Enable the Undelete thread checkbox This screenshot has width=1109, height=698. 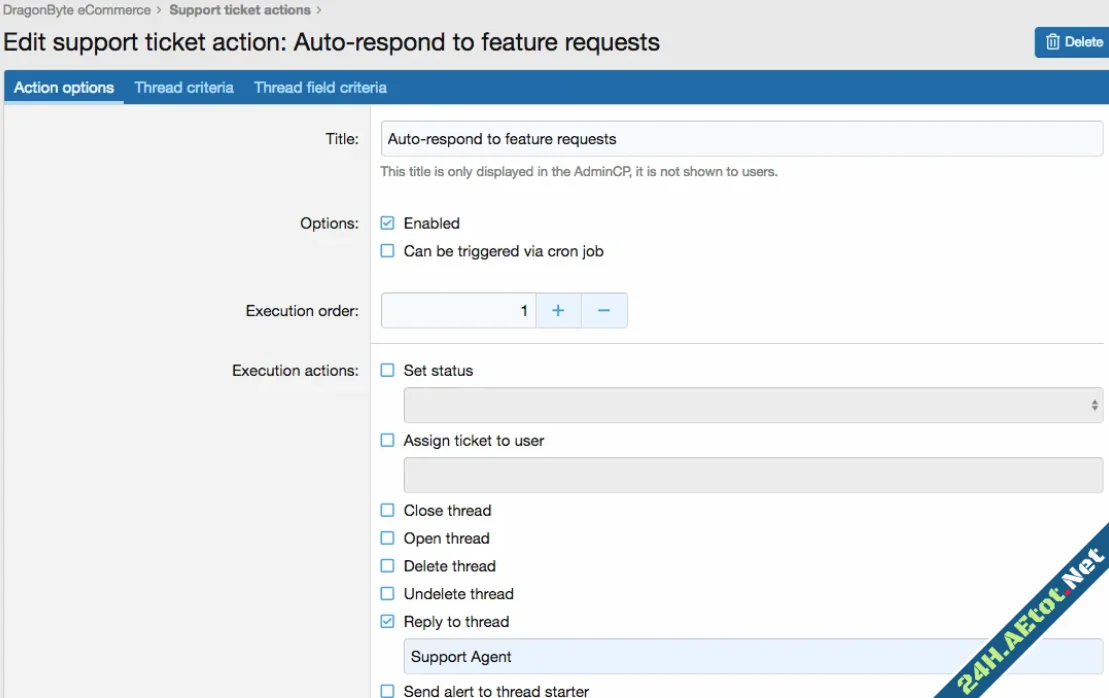click(x=388, y=594)
